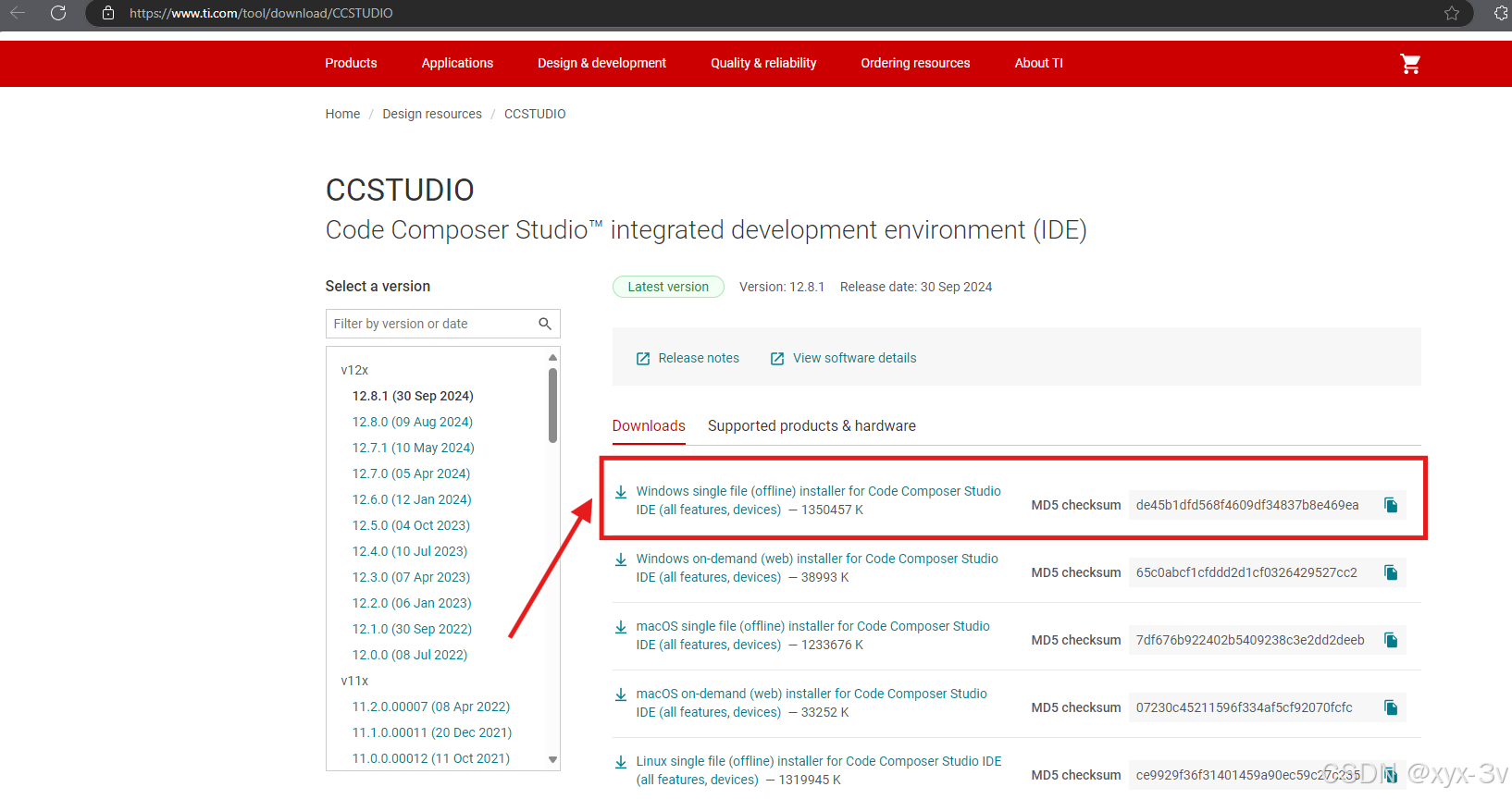Click the v12x group heading
This screenshot has height=799, width=1512.
[354, 370]
